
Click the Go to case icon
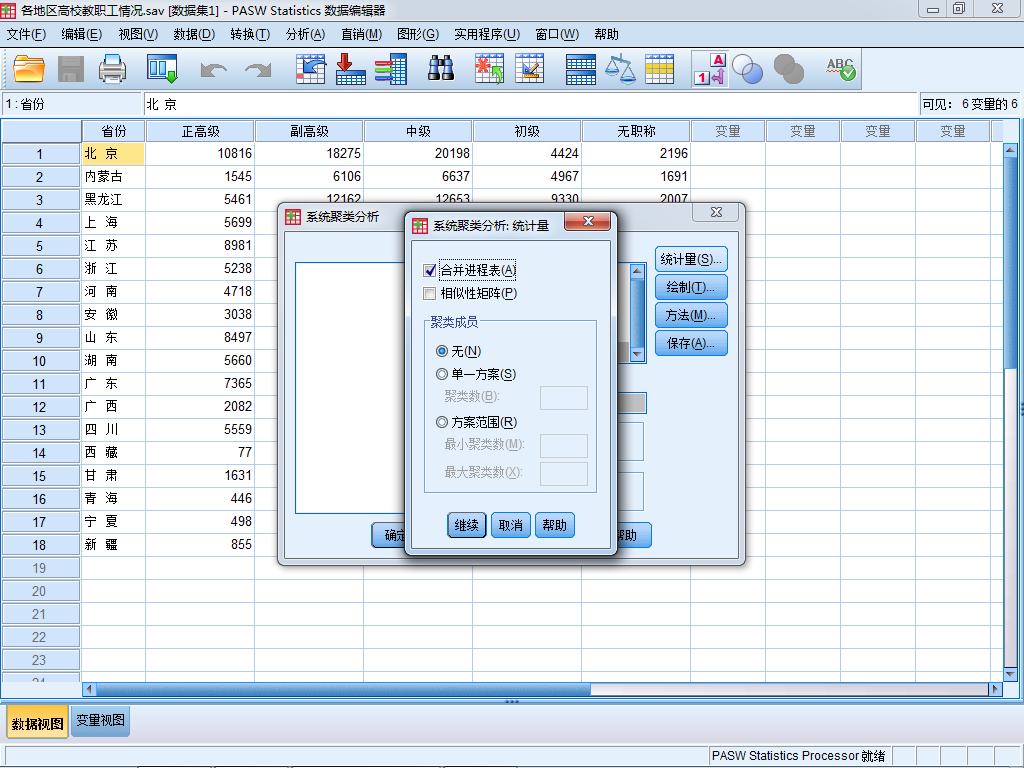point(310,69)
